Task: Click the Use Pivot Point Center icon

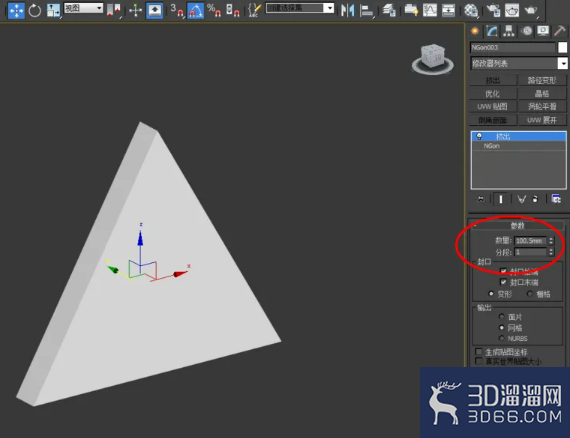Action: point(113,10)
